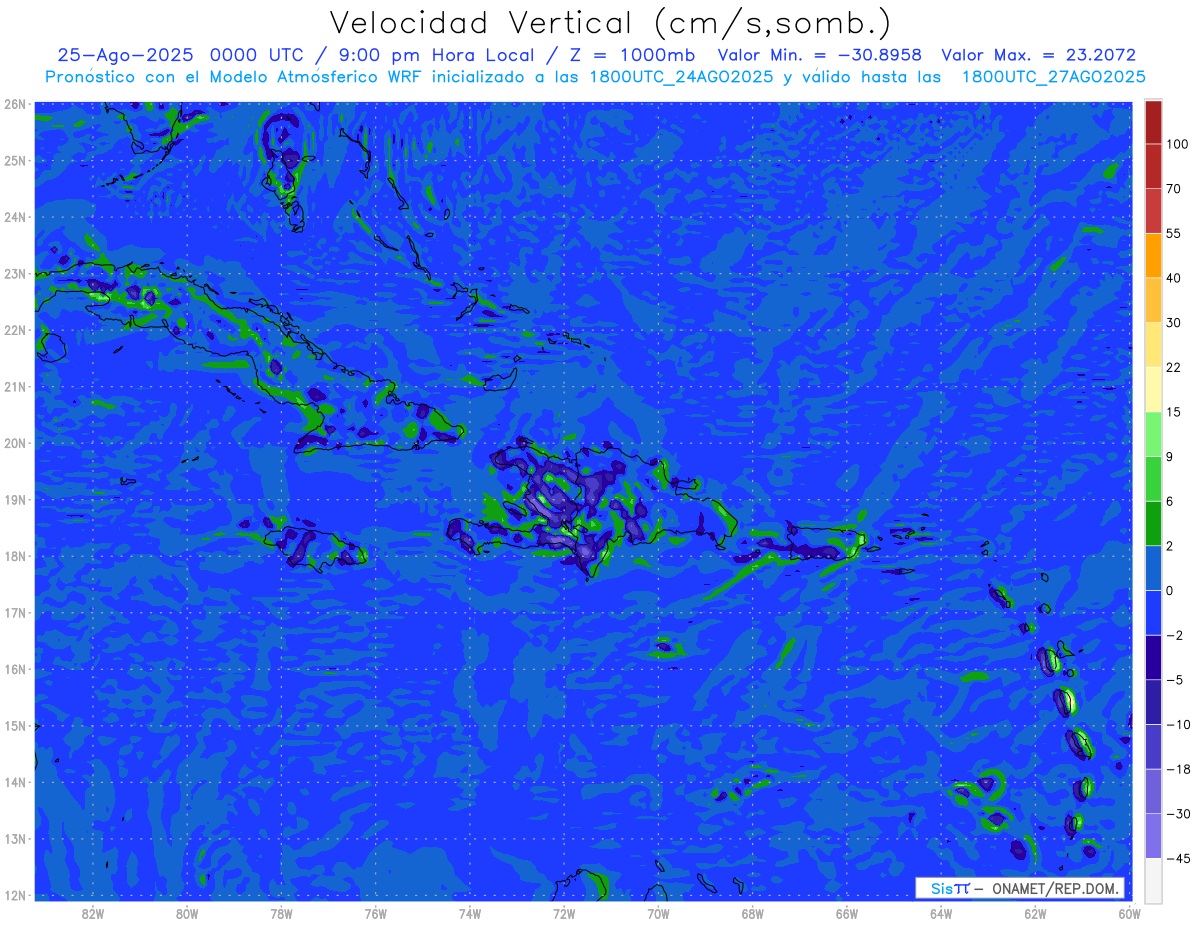Click the colorbar label '-10'
Viewport: 1200px width, 927px height.
(1178, 724)
